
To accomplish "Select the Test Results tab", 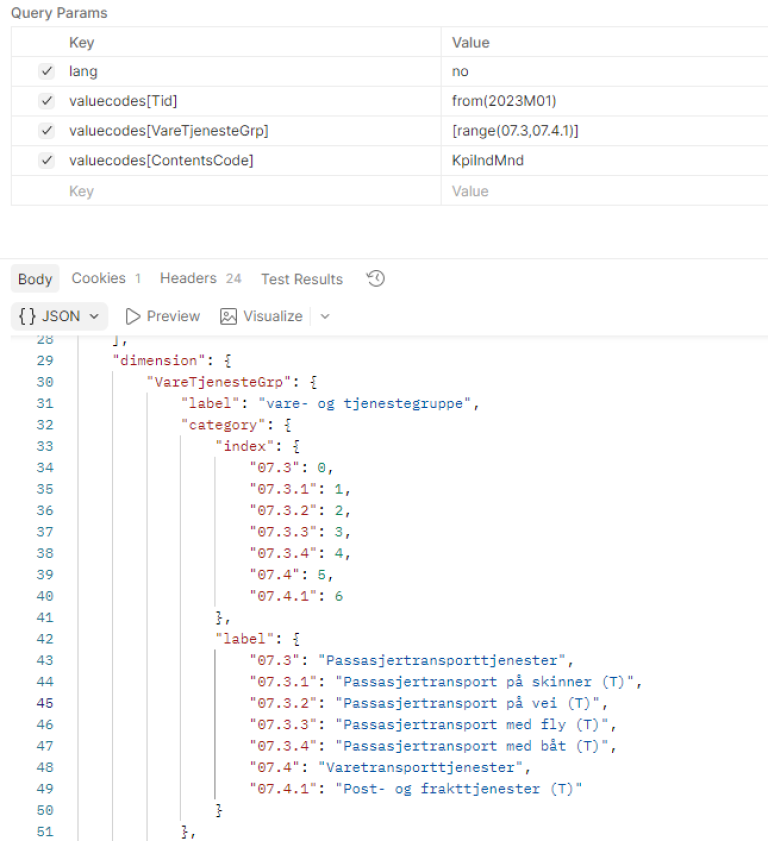I will coord(301,279).
